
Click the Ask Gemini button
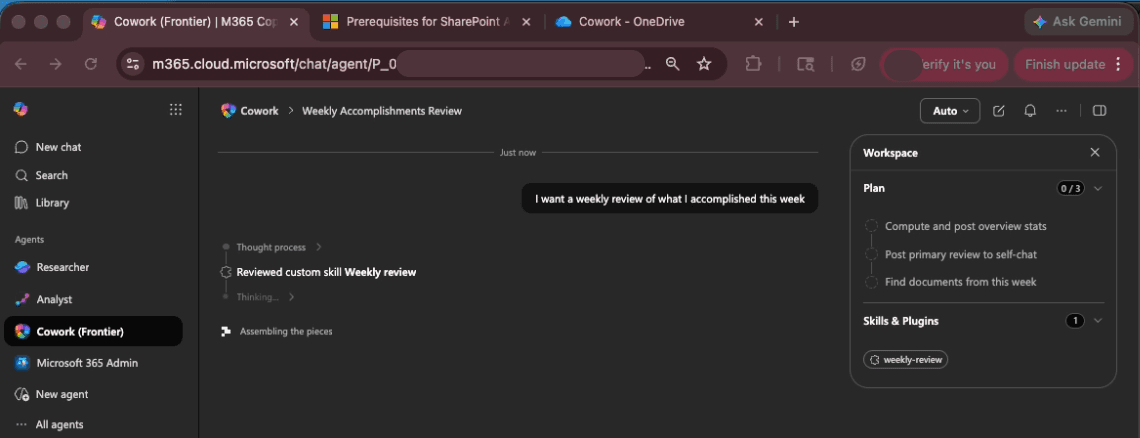click(x=1078, y=22)
